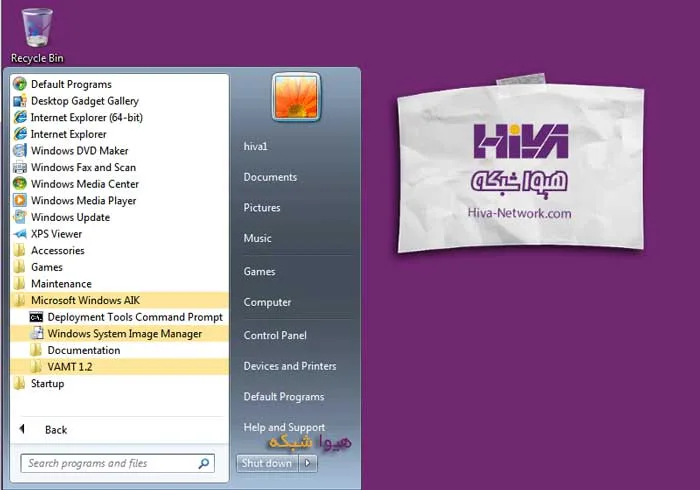This screenshot has width=700, height=490.
Task: Click the Windows System Image Manager label
Action: (125, 334)
